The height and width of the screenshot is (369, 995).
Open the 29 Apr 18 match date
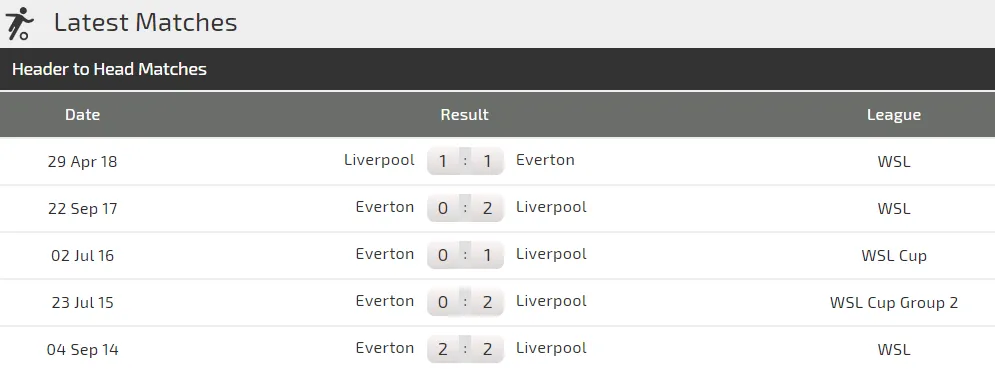coord(82,161)
